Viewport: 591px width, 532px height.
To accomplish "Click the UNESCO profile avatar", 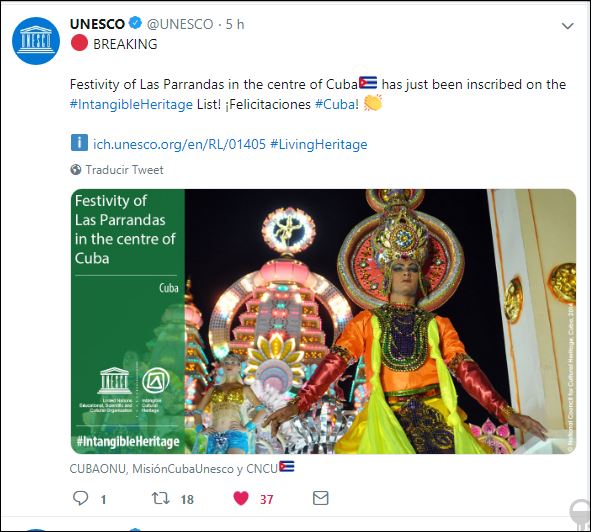I will [36, 41].
